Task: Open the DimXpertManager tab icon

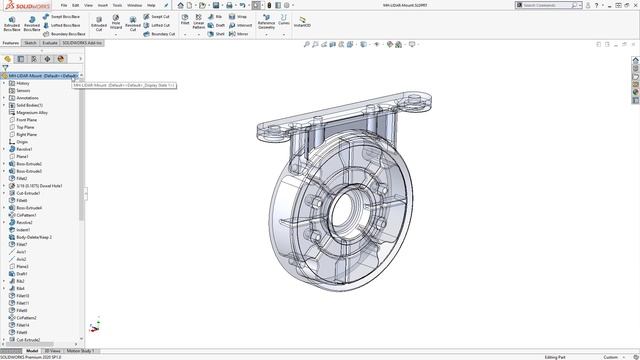Action: 47,59
